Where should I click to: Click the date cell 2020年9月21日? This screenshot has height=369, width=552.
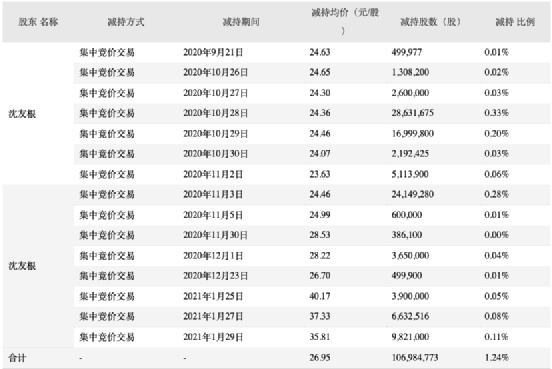click(x=213, y=52)
